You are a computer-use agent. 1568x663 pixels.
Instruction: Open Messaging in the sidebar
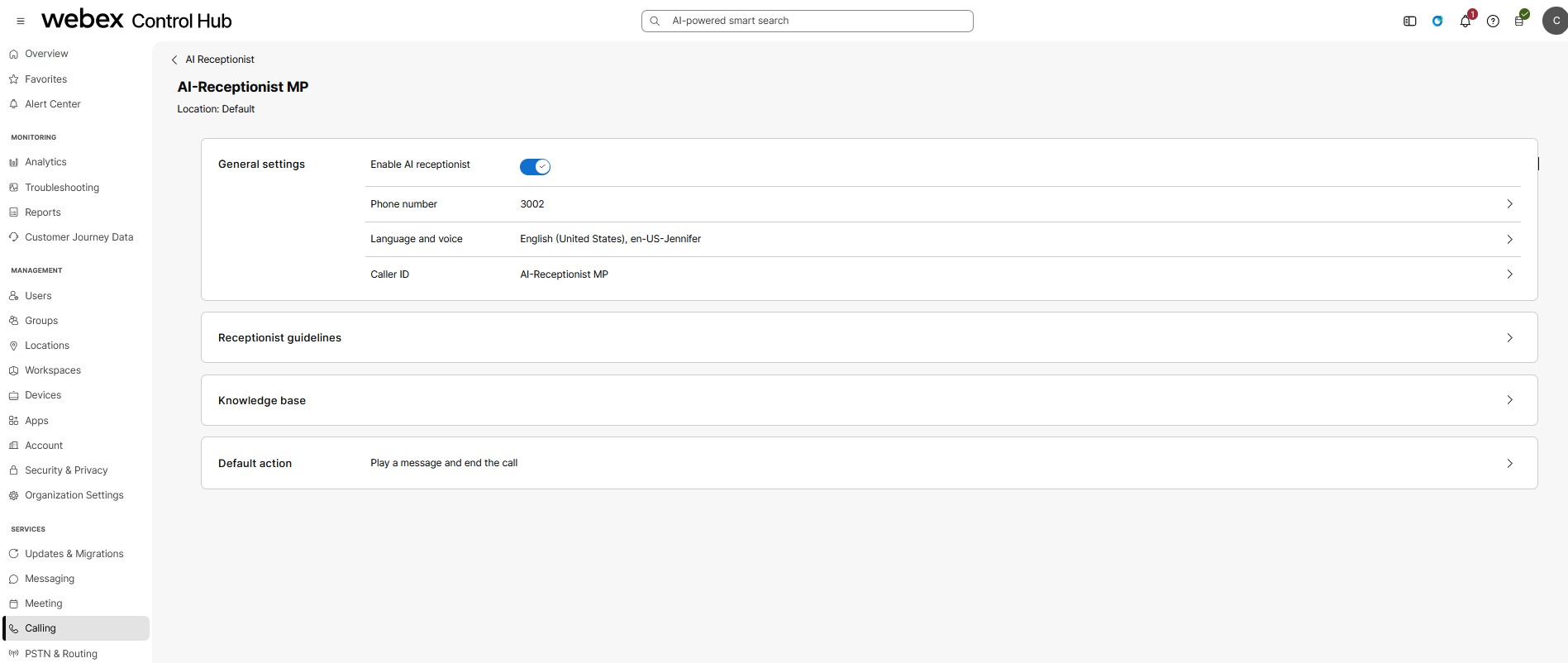pyautogui.click(x=50, y=579)
